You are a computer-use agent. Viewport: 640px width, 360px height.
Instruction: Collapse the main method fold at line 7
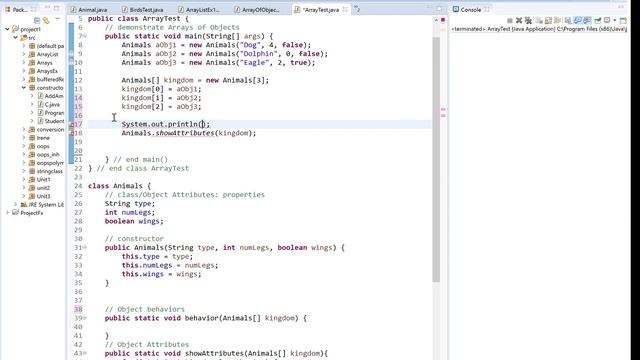coord(84,36)
